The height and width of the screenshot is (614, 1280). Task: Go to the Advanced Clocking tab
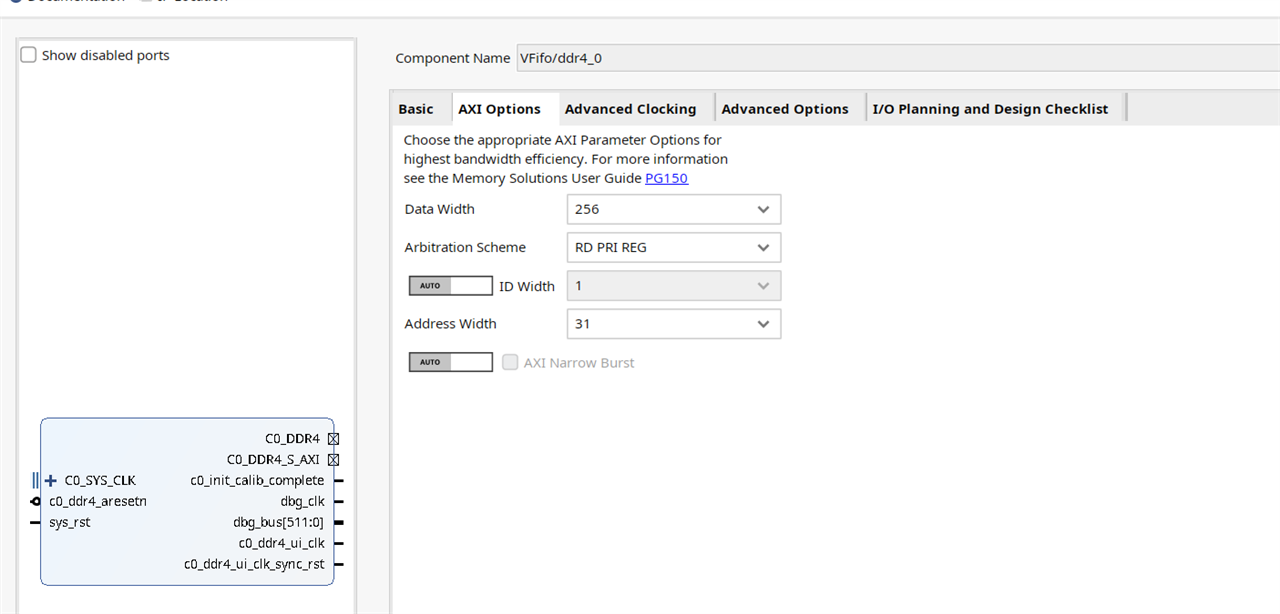point(630,109)
